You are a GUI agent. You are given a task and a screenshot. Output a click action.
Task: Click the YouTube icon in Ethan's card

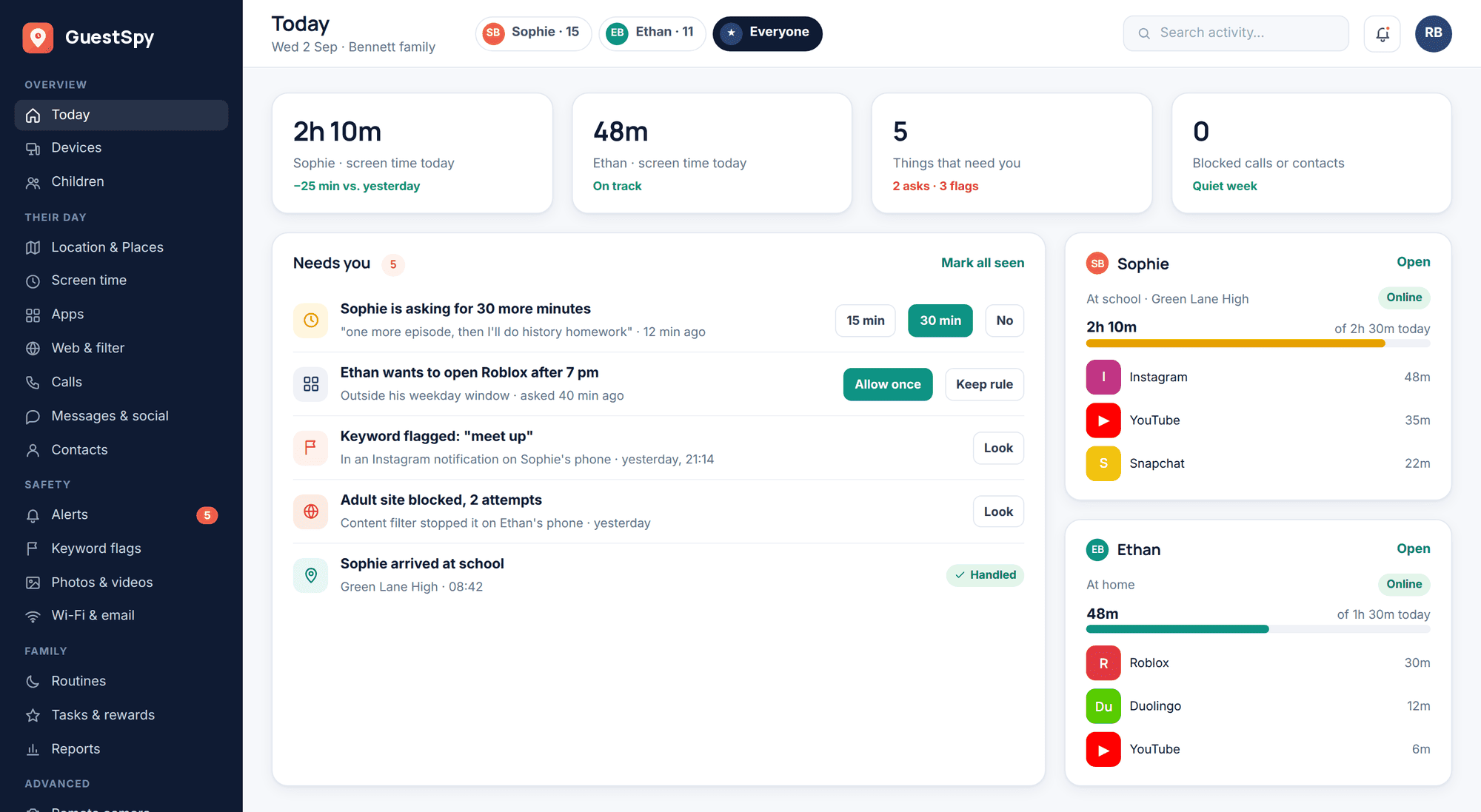[x=1103, y=749]
